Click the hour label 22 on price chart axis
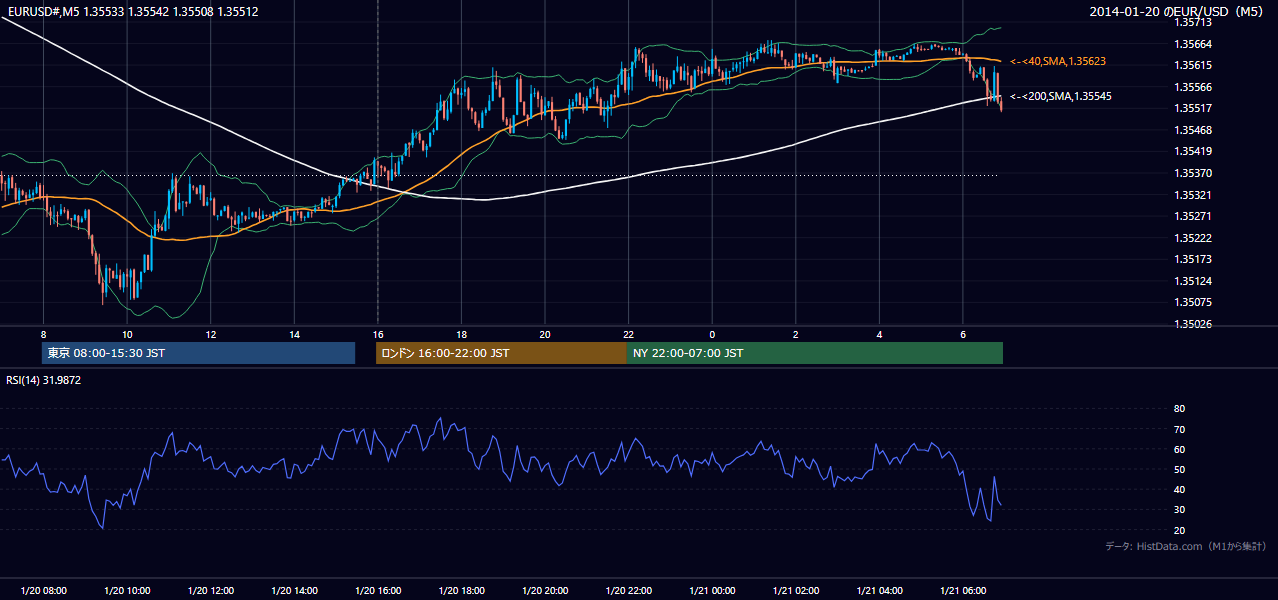 click(628, 334)
